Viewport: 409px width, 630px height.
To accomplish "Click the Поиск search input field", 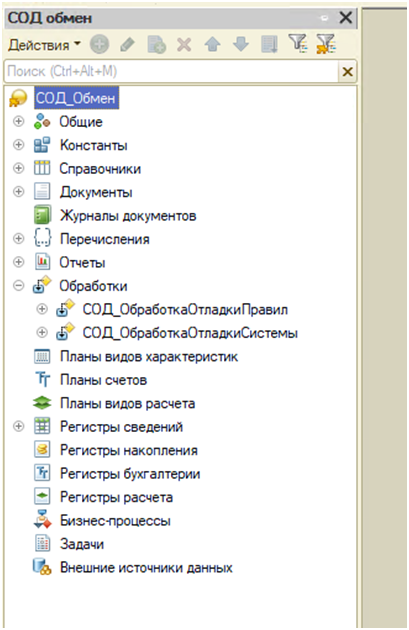I will point(171,72).
